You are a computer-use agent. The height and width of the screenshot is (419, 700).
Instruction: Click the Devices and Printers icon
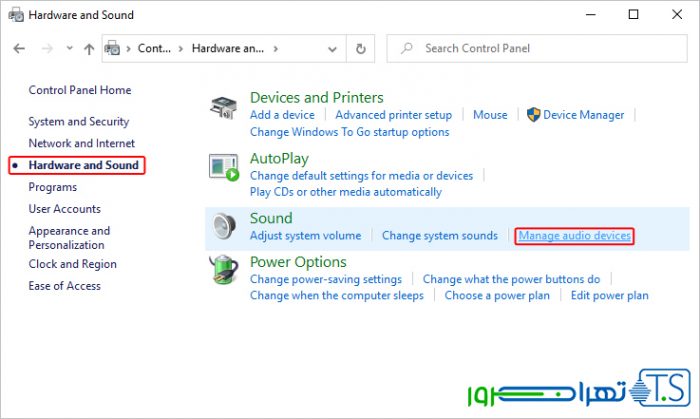(x=223, y=107)
